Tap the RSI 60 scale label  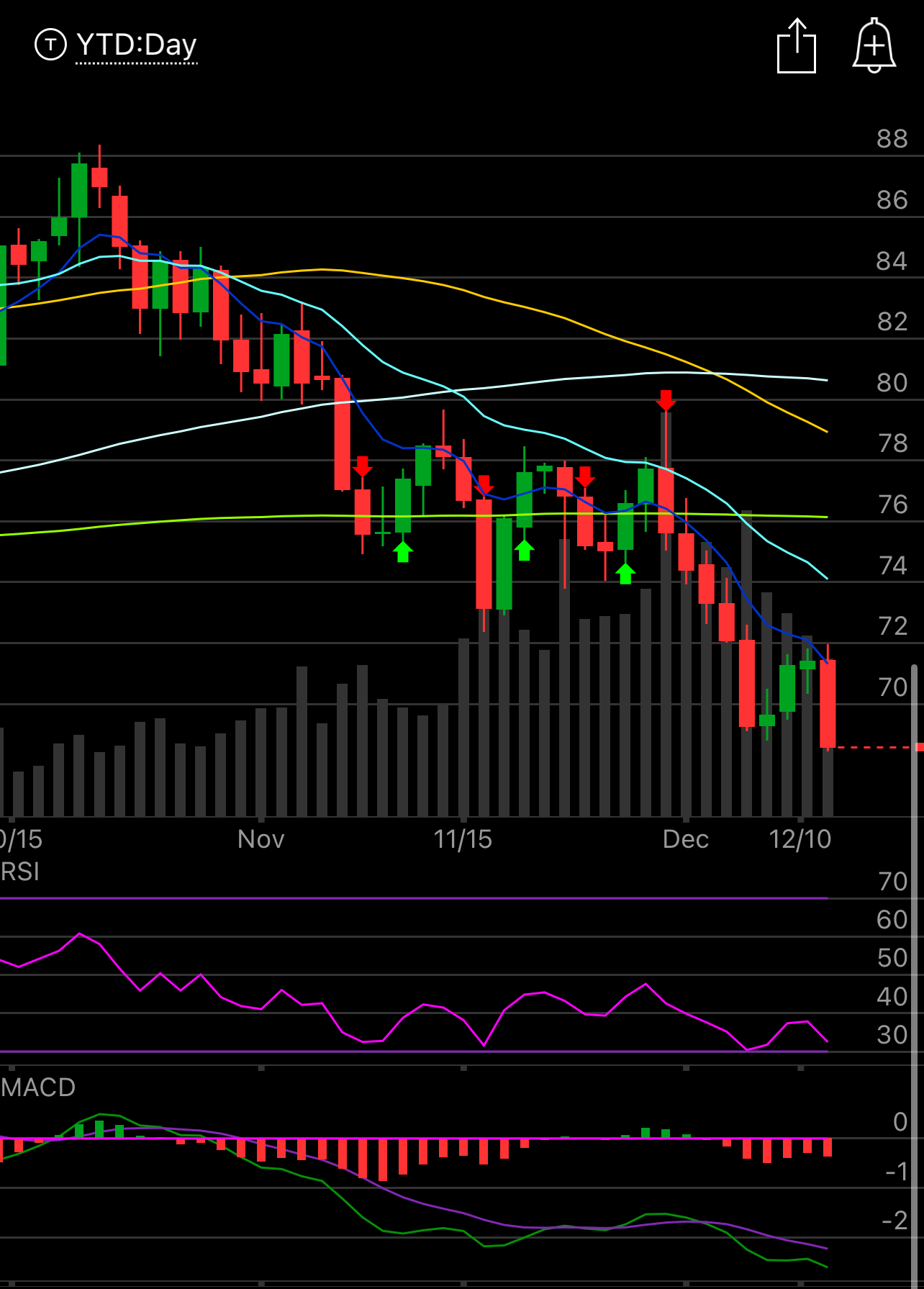tap(892, 920)
